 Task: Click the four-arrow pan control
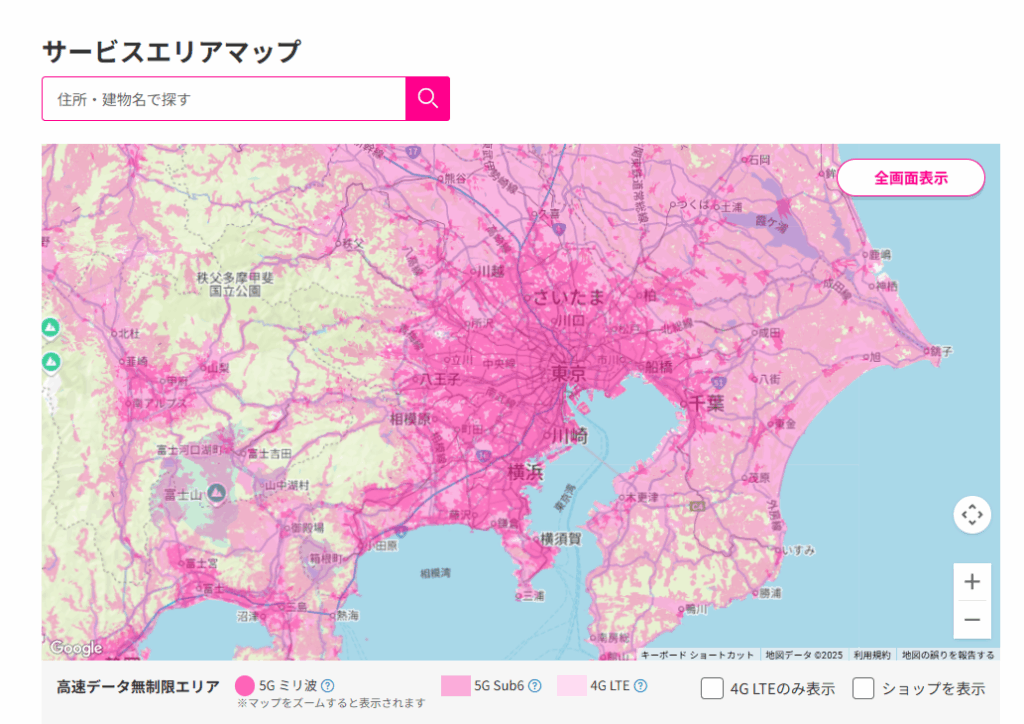tap(971, 514)
